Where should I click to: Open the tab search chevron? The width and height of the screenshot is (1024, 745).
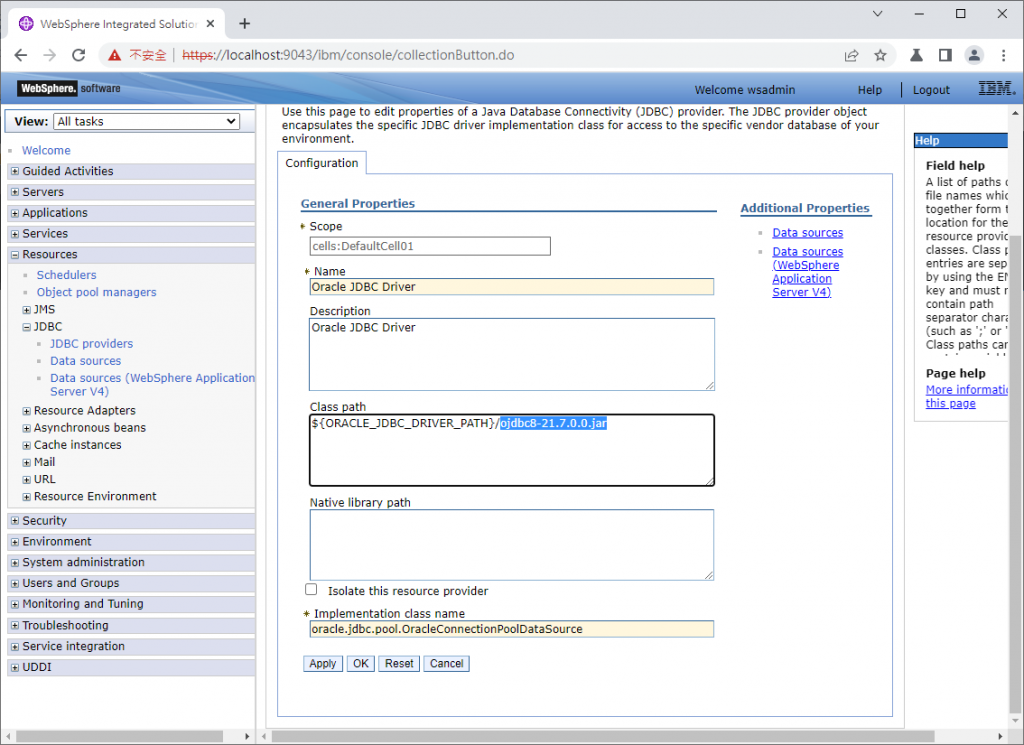coord(878,14)
